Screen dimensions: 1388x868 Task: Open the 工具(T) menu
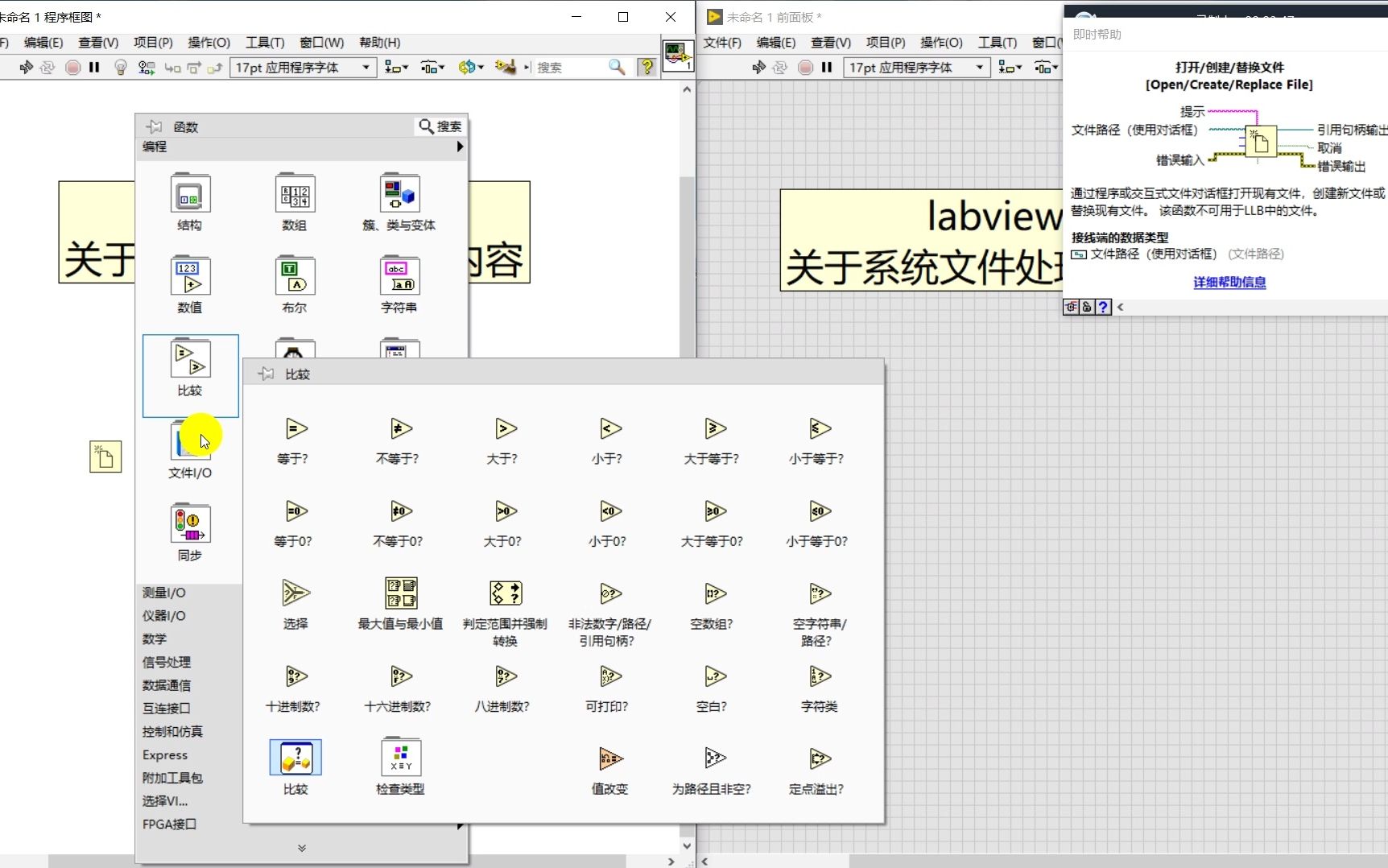pyautogui.click(x=265, y=43)
